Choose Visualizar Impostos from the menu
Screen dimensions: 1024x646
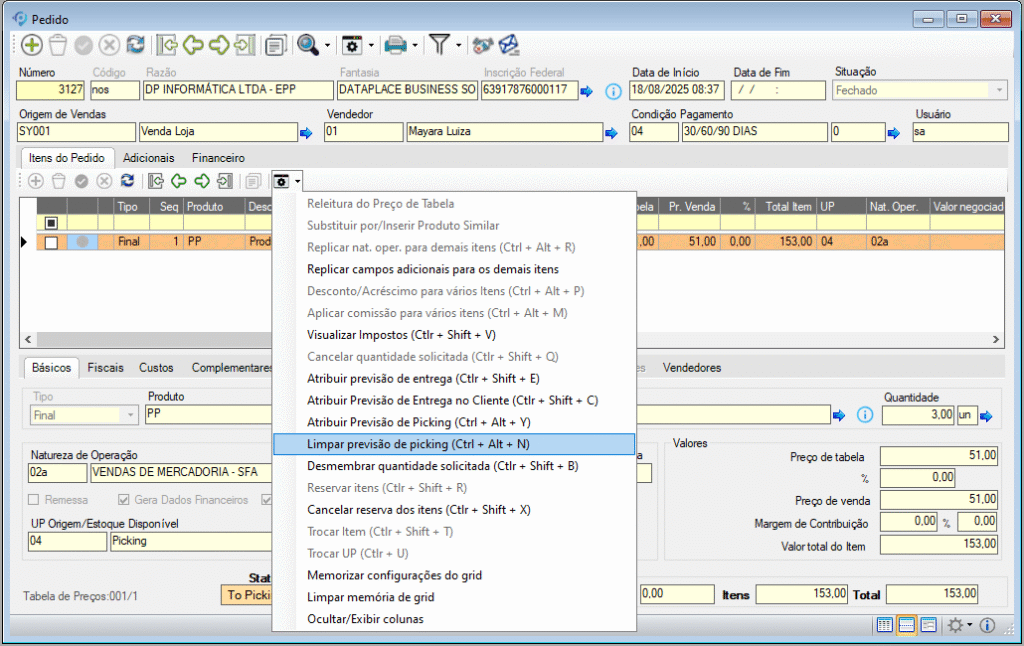point(401,335)
